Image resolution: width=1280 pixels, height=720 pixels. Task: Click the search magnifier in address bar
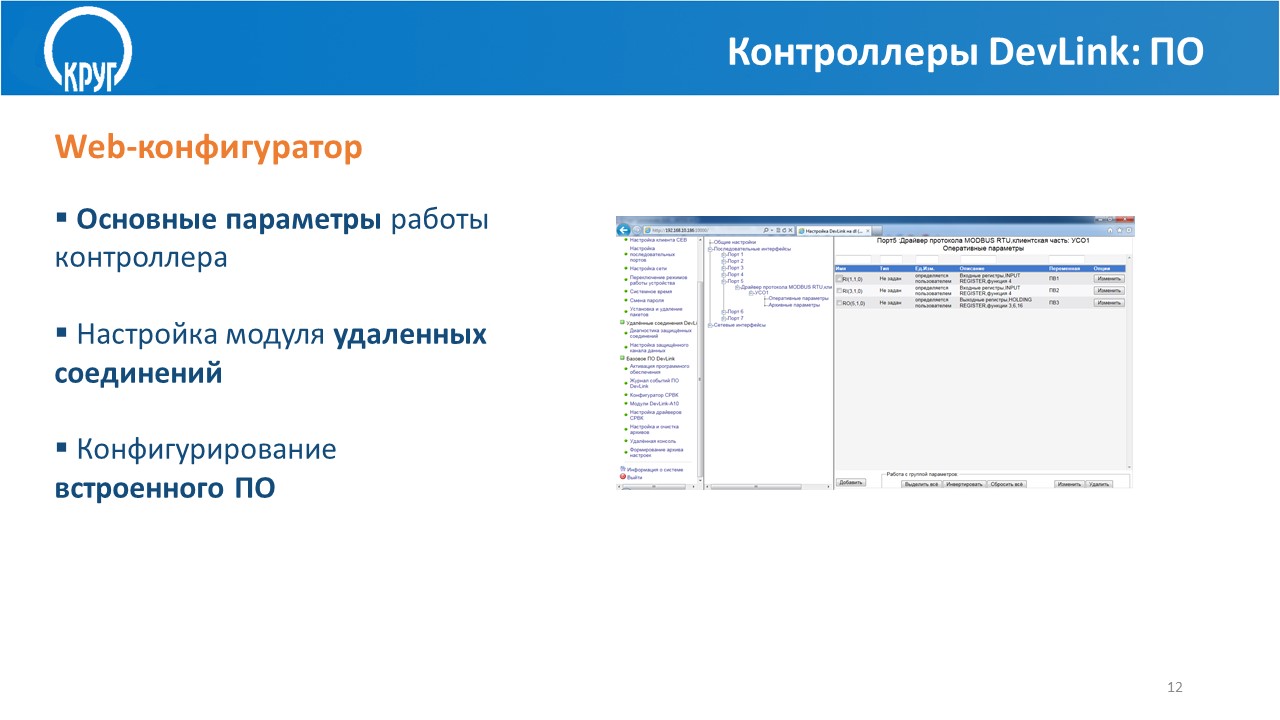[765, 231]
